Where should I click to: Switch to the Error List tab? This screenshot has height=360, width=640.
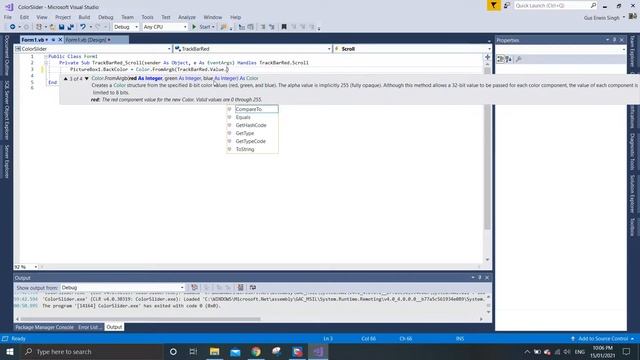(90, 327)
